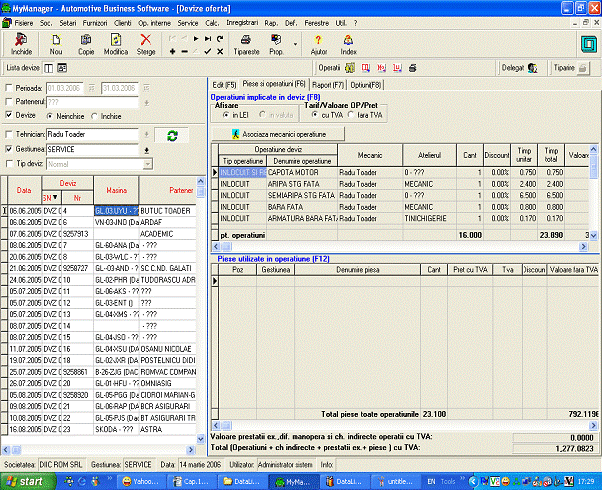Image resolution: width=602 pixels, height=490 pixels.
Task: Open the Gestiunea selection arrow
Action: (146, 149)
